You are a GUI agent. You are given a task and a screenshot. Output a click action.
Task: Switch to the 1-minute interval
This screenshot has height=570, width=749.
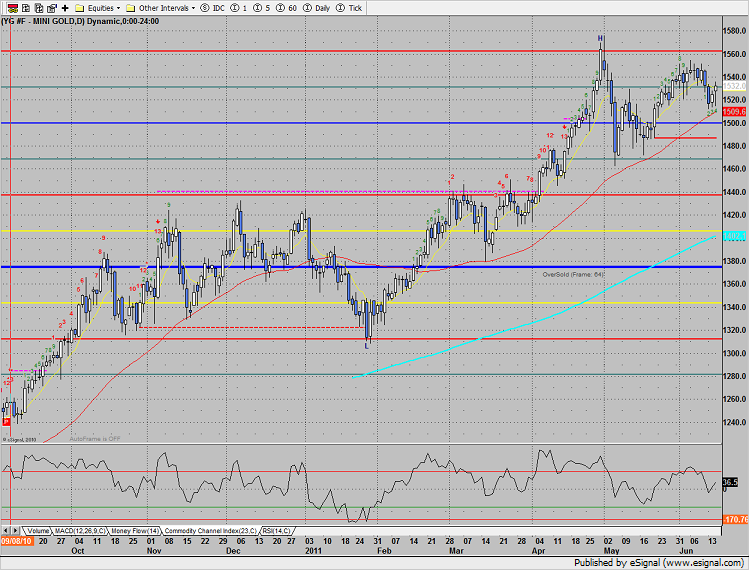click(x=238, y=8)
